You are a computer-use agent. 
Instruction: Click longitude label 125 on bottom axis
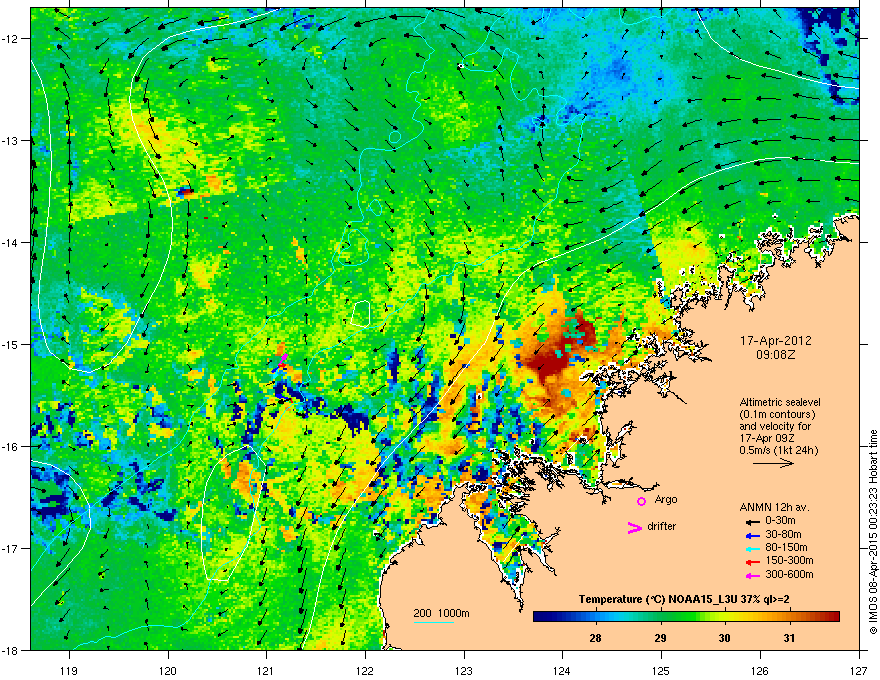(661, 671)
